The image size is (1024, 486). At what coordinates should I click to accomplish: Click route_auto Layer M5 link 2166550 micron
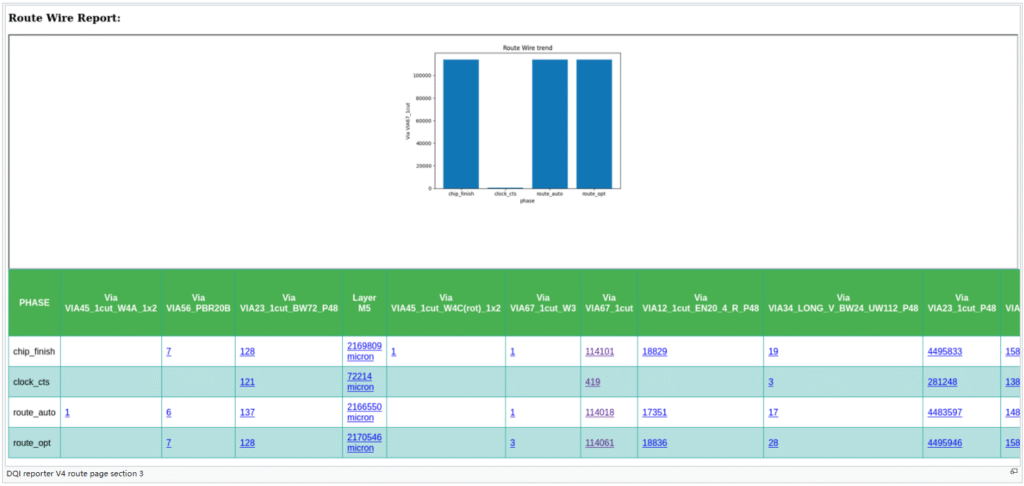coord(364,412)
